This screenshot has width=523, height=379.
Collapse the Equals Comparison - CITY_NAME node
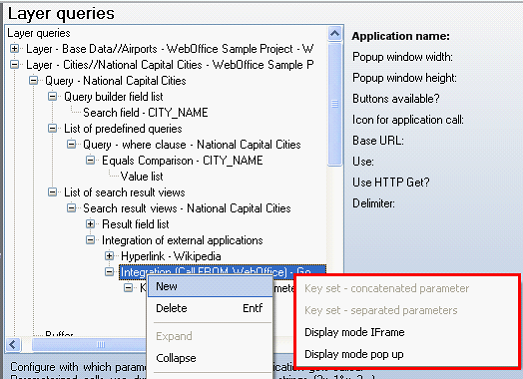(x=90, y=160)
